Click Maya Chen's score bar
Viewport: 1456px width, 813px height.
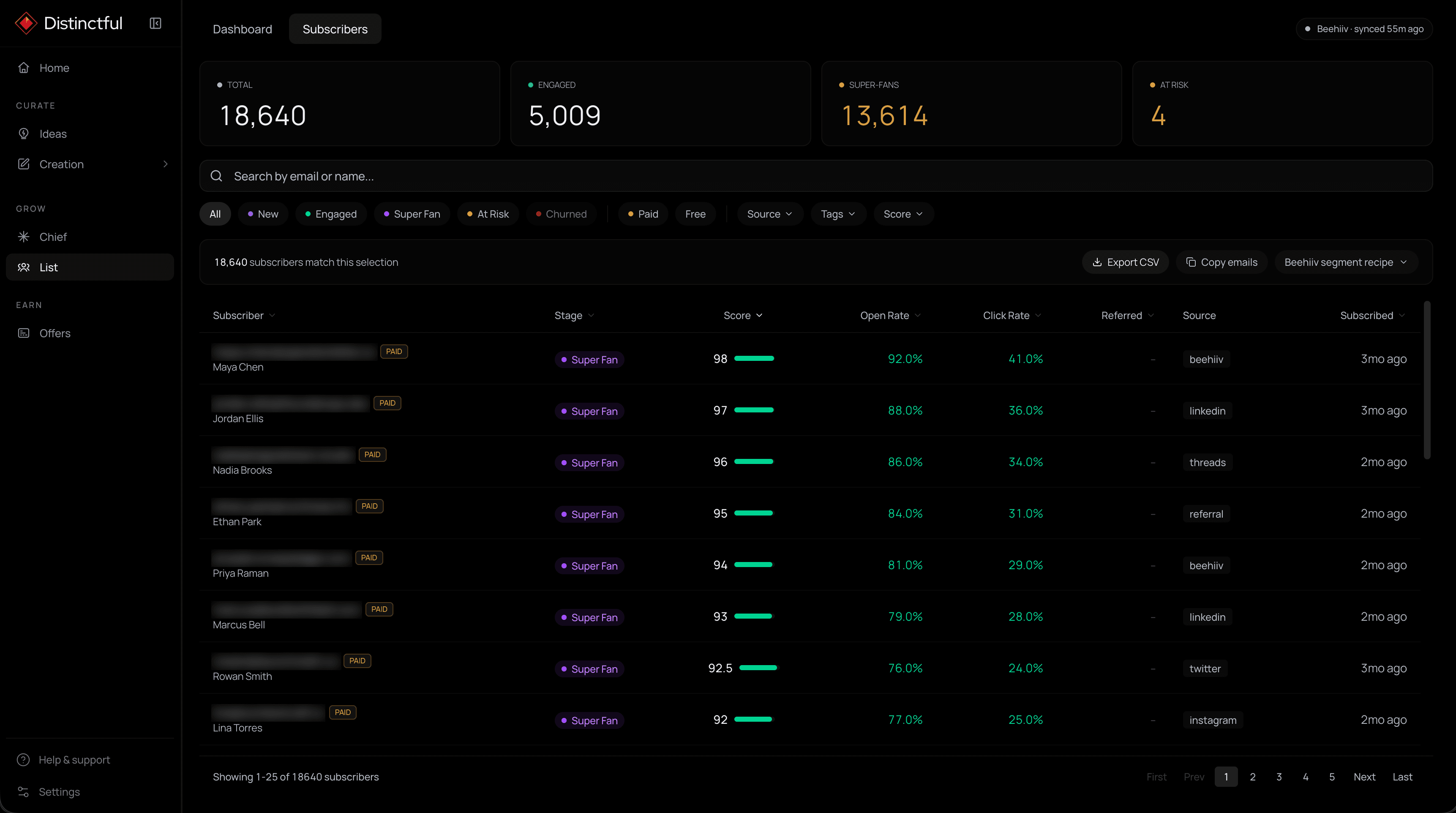(754, 358)
